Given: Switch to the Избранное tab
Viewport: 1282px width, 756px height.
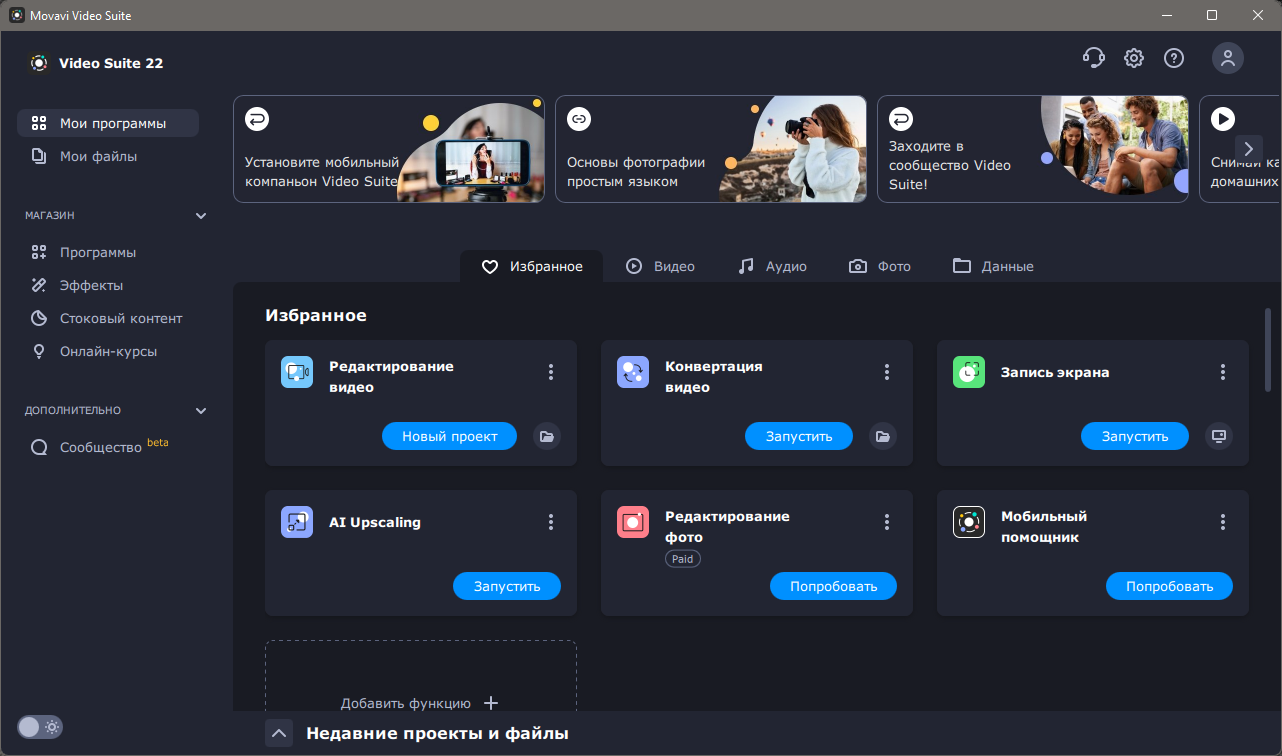Looking at the screenshot, I should click(531, 266).
